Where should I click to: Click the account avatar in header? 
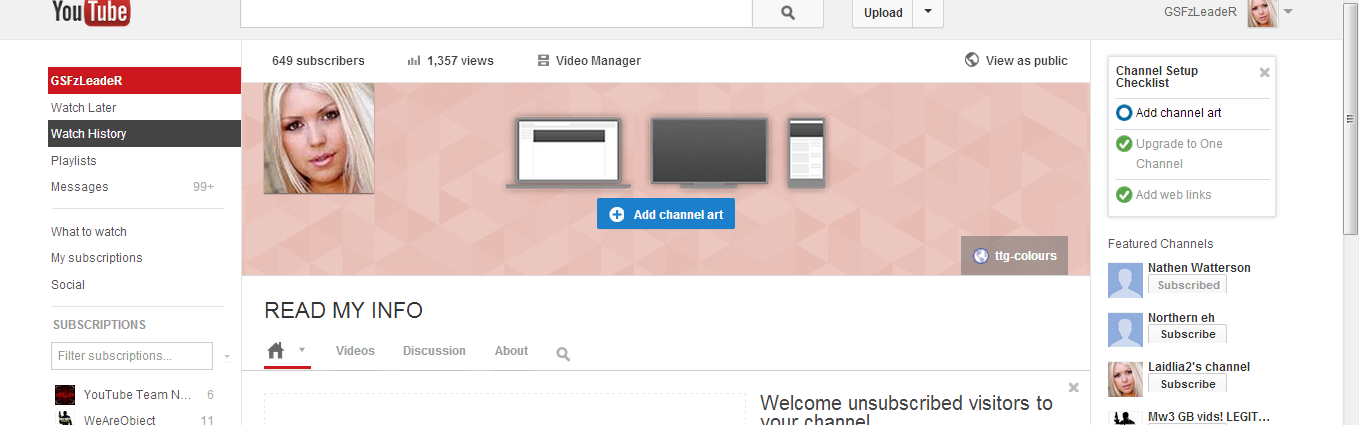coord(1262,13)
